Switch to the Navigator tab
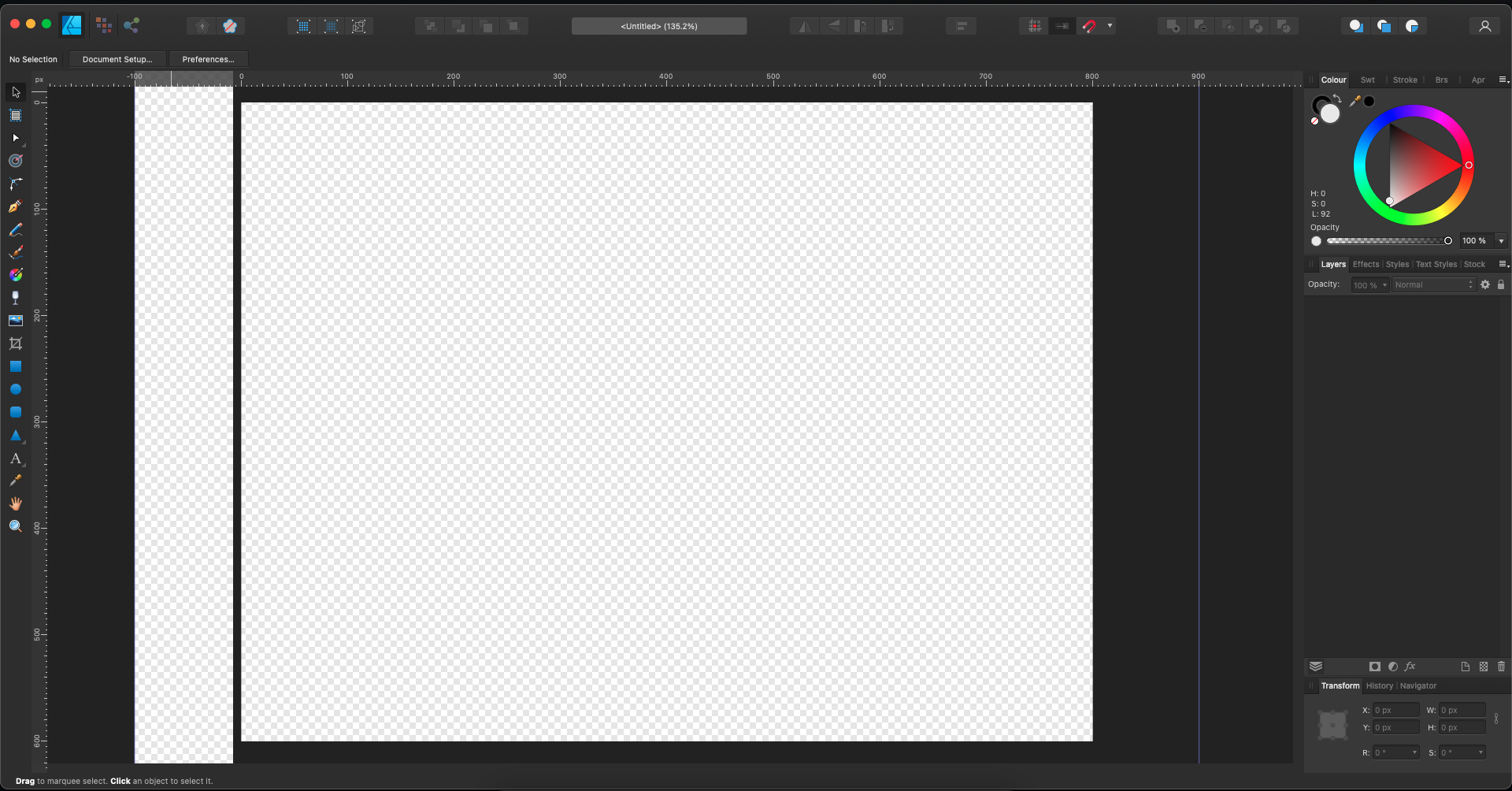This screenshot has width=1512, height=791. (1418, 686)
